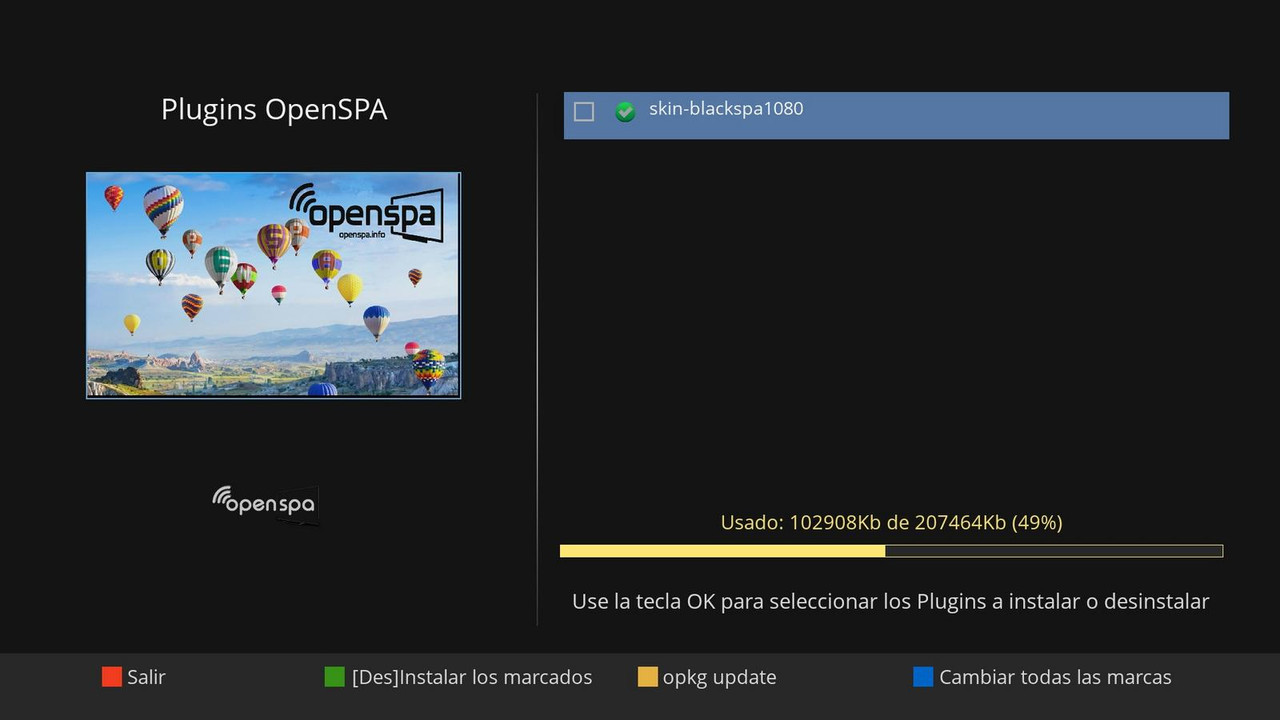
Task: Click the hot air balloon preview thumbnail
Action: click(x=273, y=285)
